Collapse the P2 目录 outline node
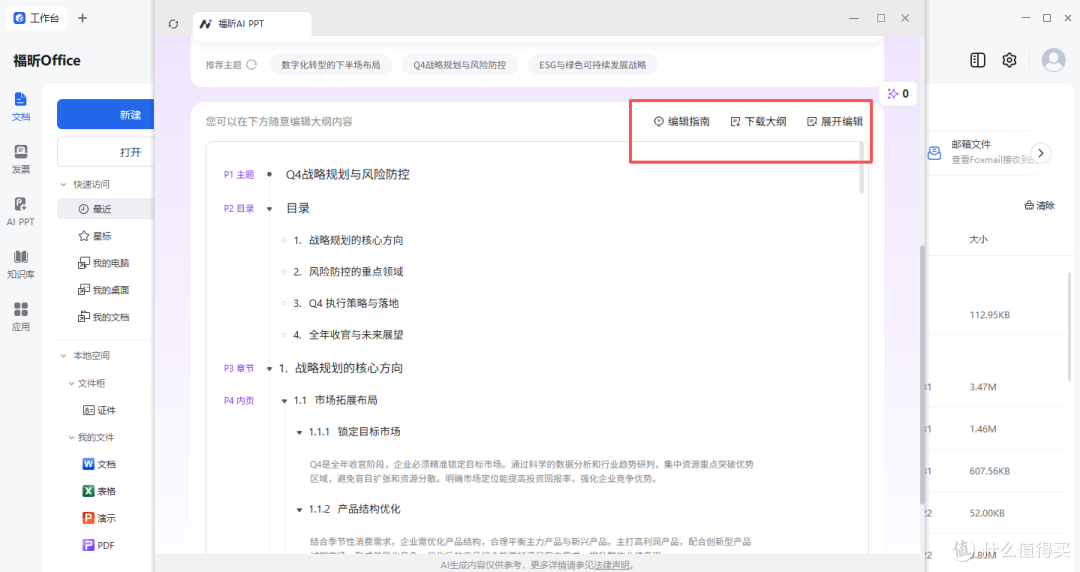Image resolution: width=1080 pixels, height=572 pixels. 269,209
